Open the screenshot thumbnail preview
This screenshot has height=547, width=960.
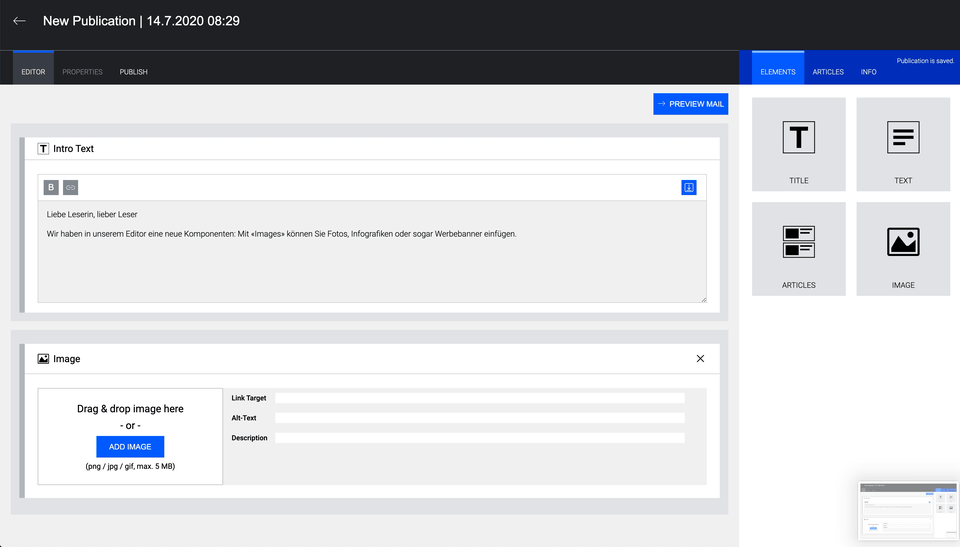908,510
